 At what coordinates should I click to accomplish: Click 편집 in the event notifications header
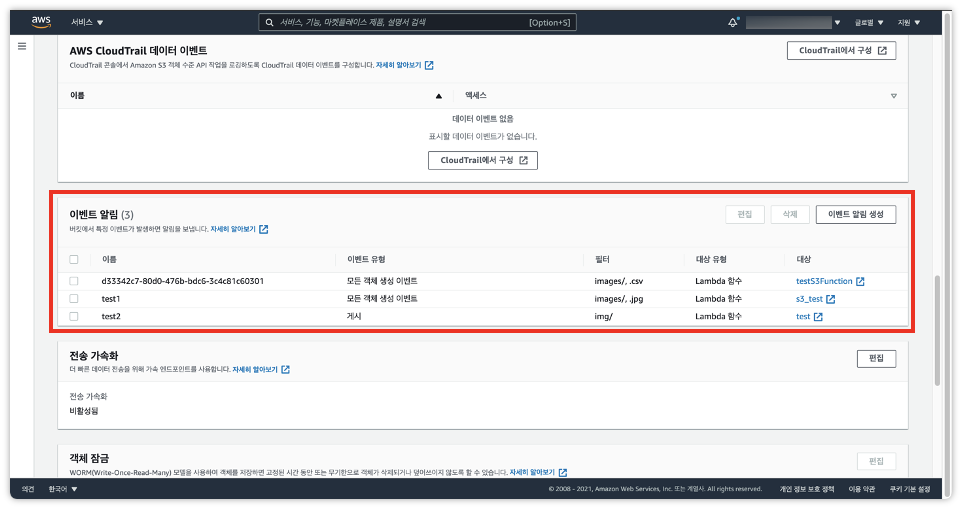pyautogui.click(x=745, y=214)
